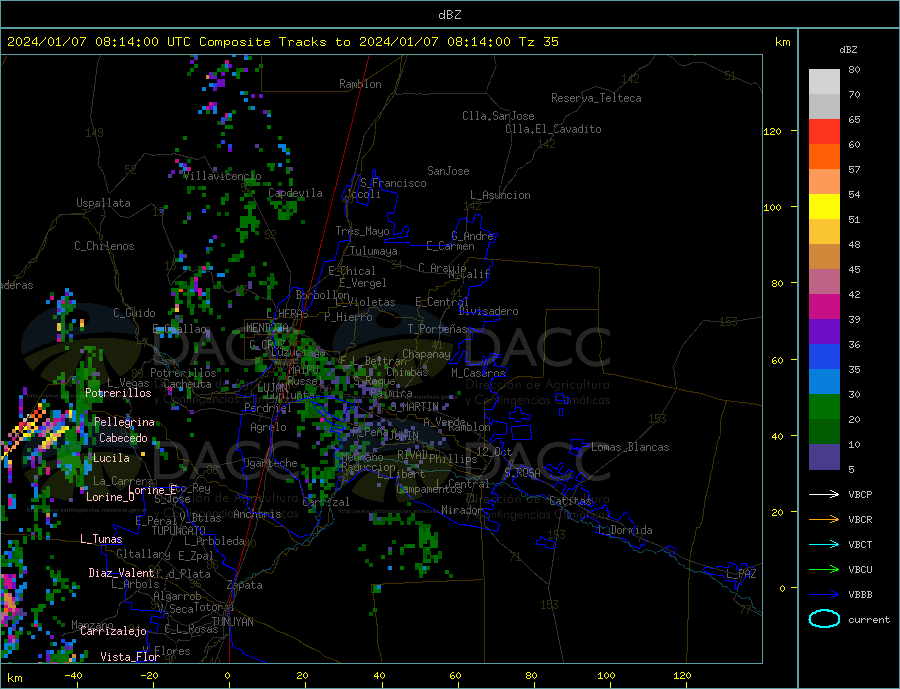Viewport: 900px width, 689px height.
Task: Click the C_Chilenos label
Action: pyautogui.click(x=104, y=246)
